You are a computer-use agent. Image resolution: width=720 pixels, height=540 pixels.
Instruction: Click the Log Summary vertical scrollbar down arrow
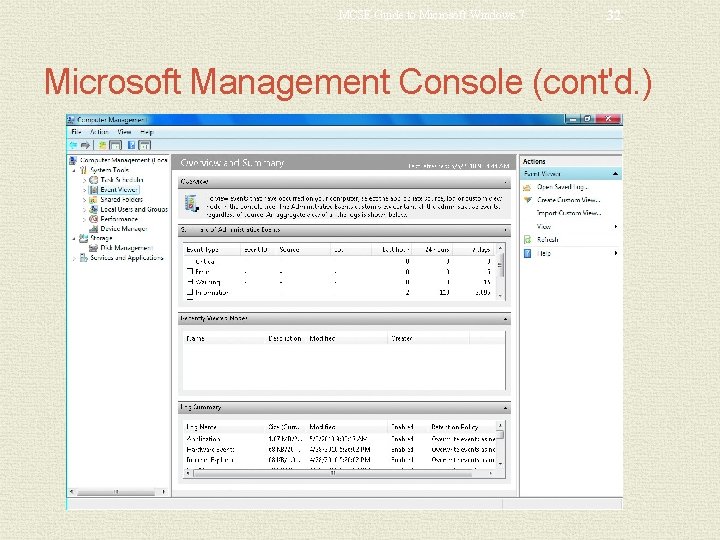coord(500,464)
